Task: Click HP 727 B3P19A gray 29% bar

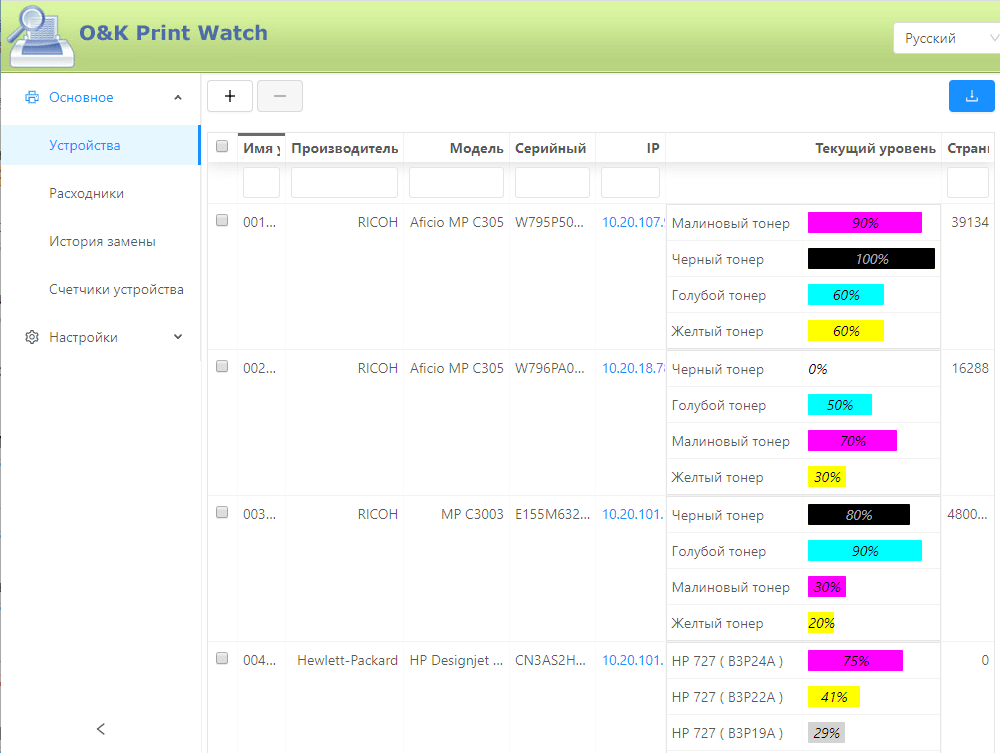Action: [827, 733]
